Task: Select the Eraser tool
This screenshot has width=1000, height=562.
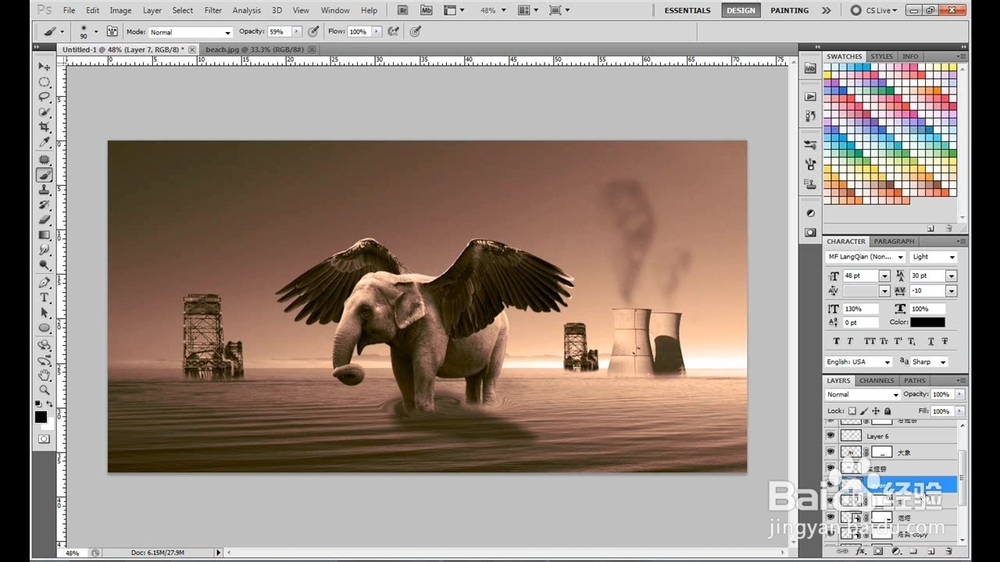Action: point(44,220)
